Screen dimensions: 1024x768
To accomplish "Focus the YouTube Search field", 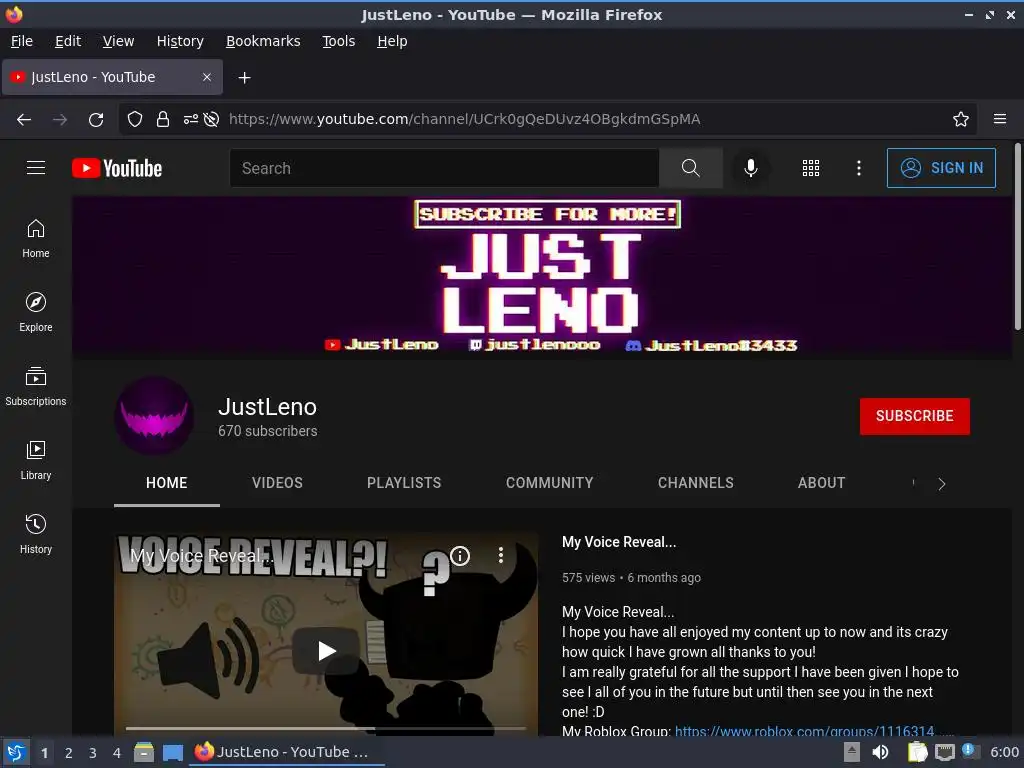I will point(444,168).
